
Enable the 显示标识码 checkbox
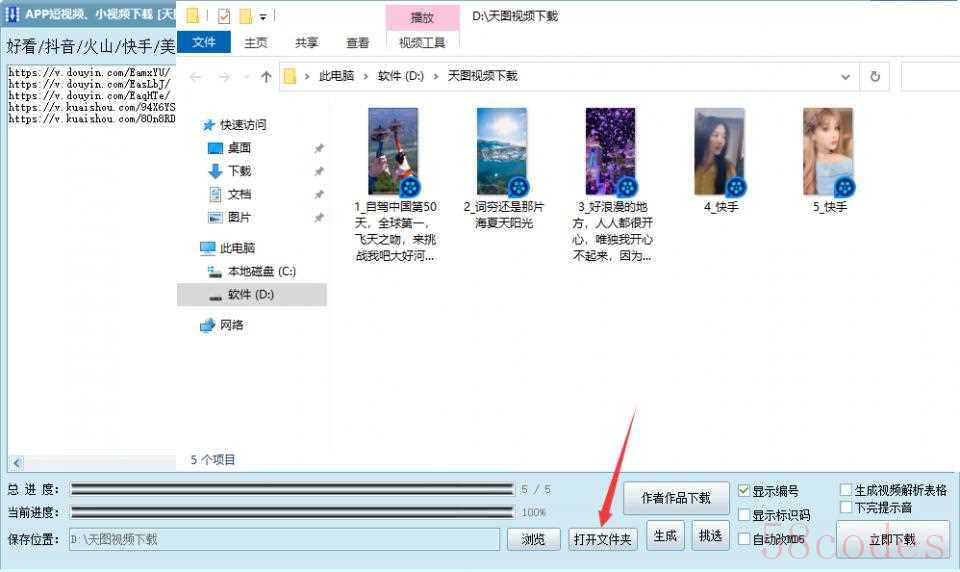744,515
